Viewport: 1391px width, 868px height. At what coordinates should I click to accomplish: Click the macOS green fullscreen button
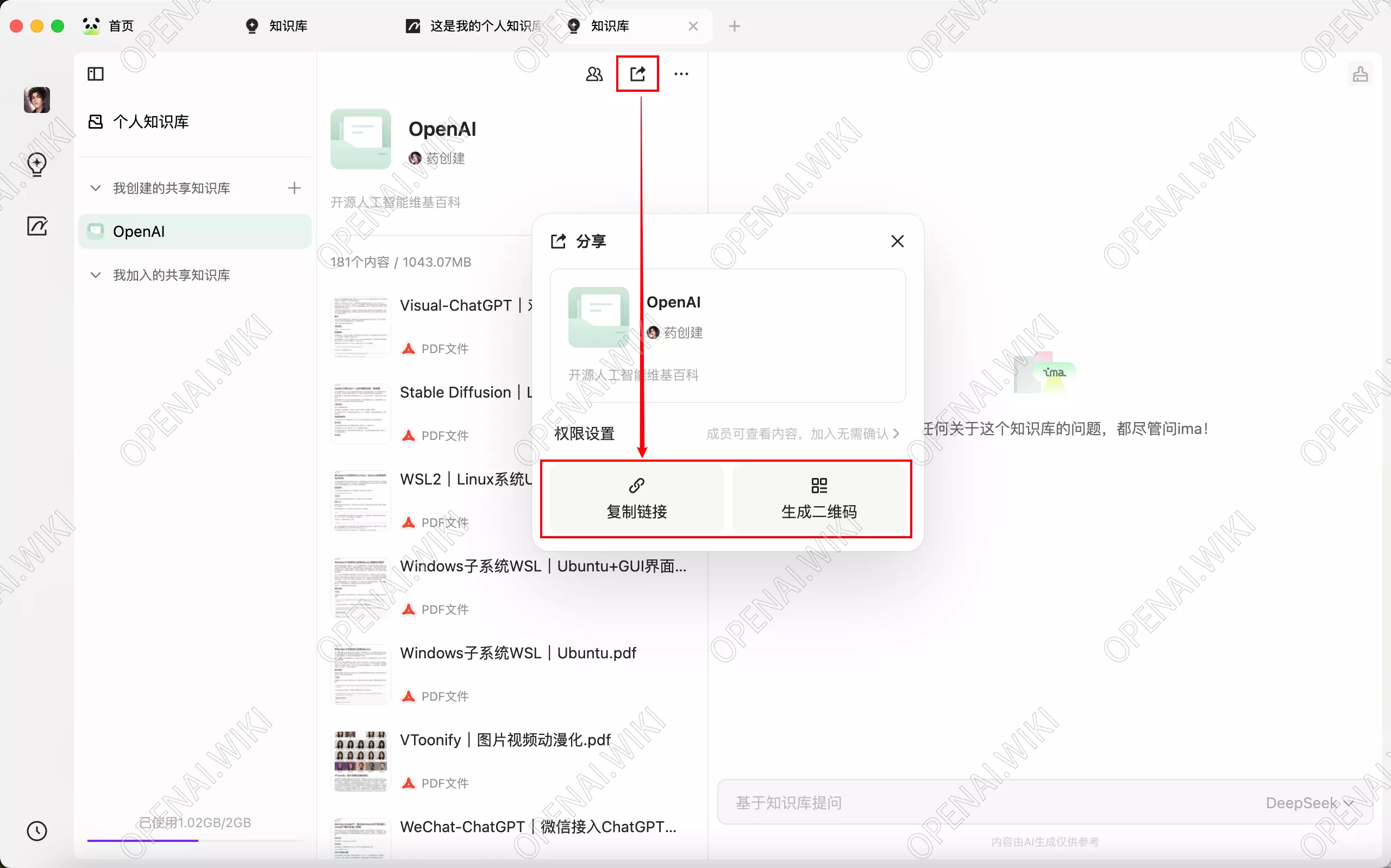pyautogui.click(x=58, y=26)
